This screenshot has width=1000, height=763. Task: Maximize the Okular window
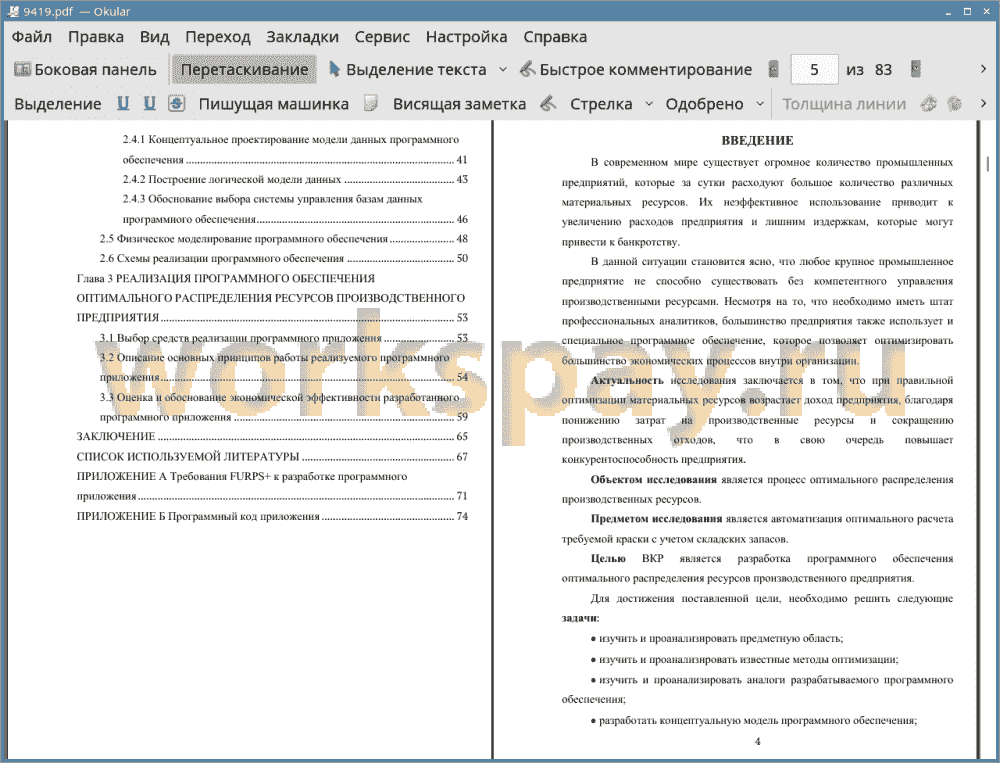click(x=967, y=11)
